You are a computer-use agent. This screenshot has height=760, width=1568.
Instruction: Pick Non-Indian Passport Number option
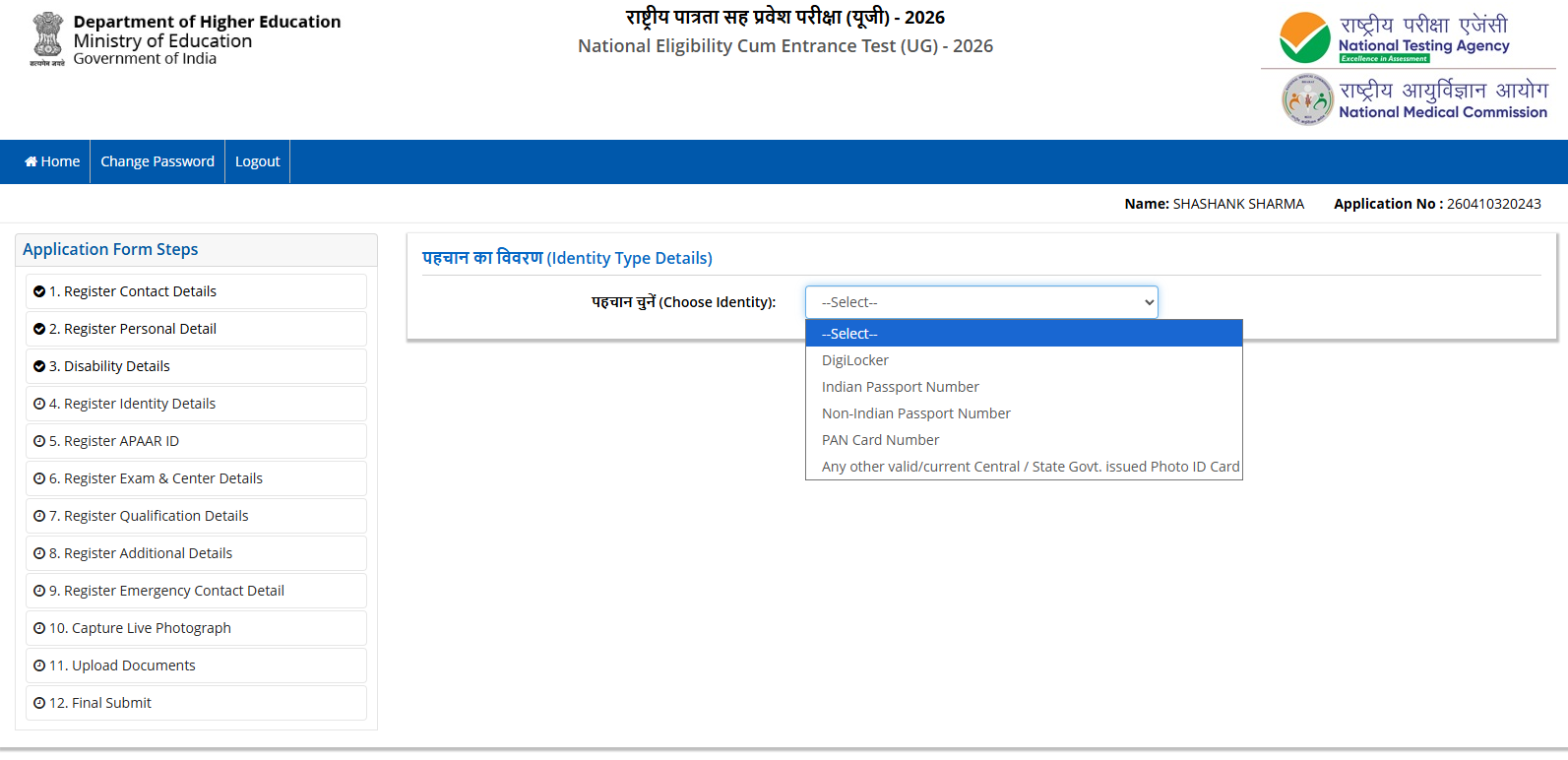click(915, 413)
